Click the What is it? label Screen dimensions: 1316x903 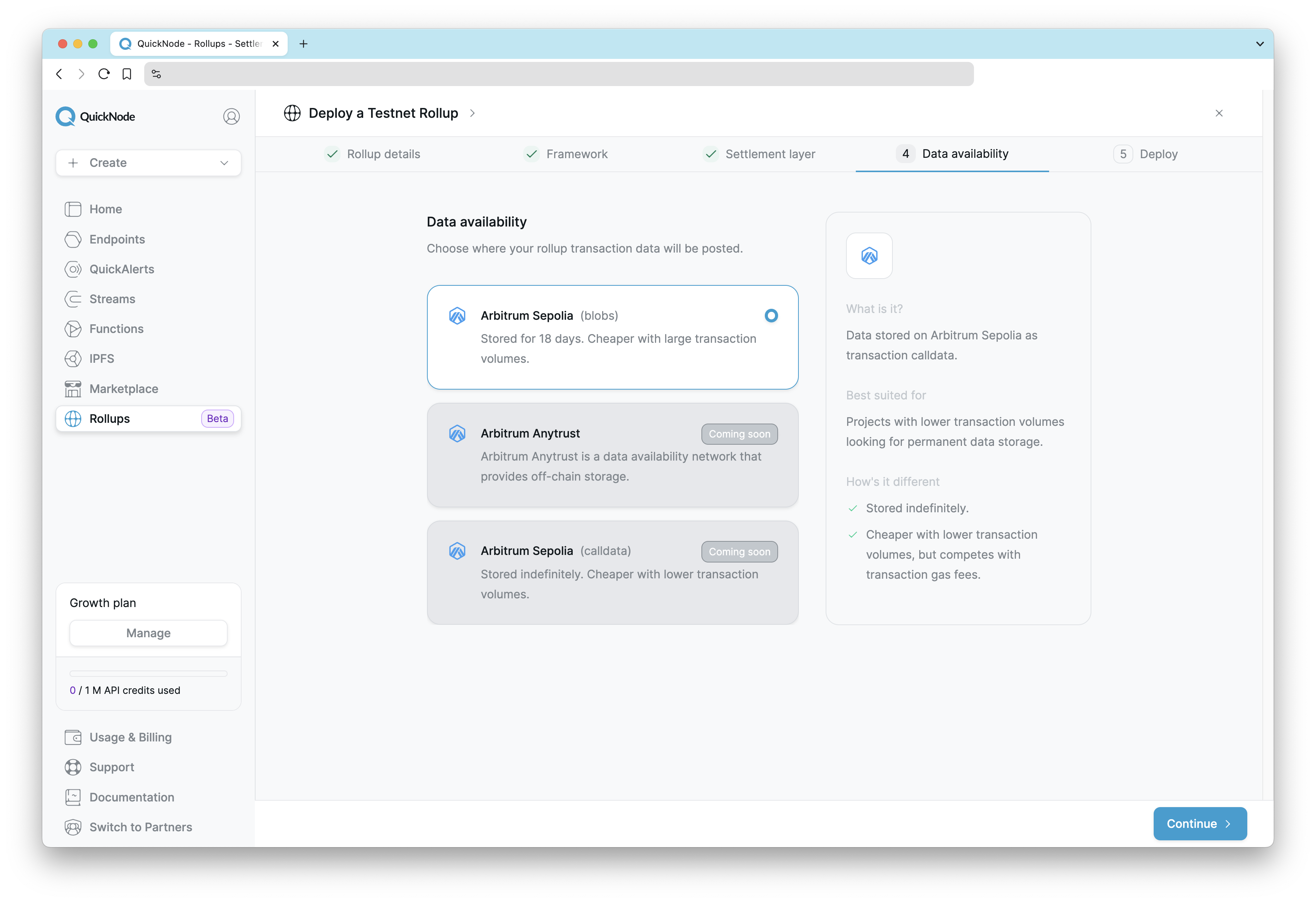[874, 308]
